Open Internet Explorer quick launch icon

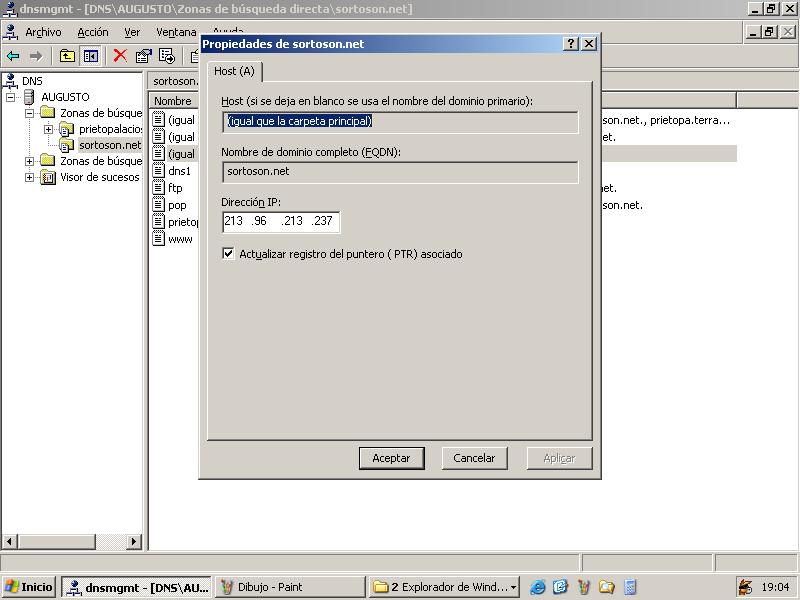(537, 587)
